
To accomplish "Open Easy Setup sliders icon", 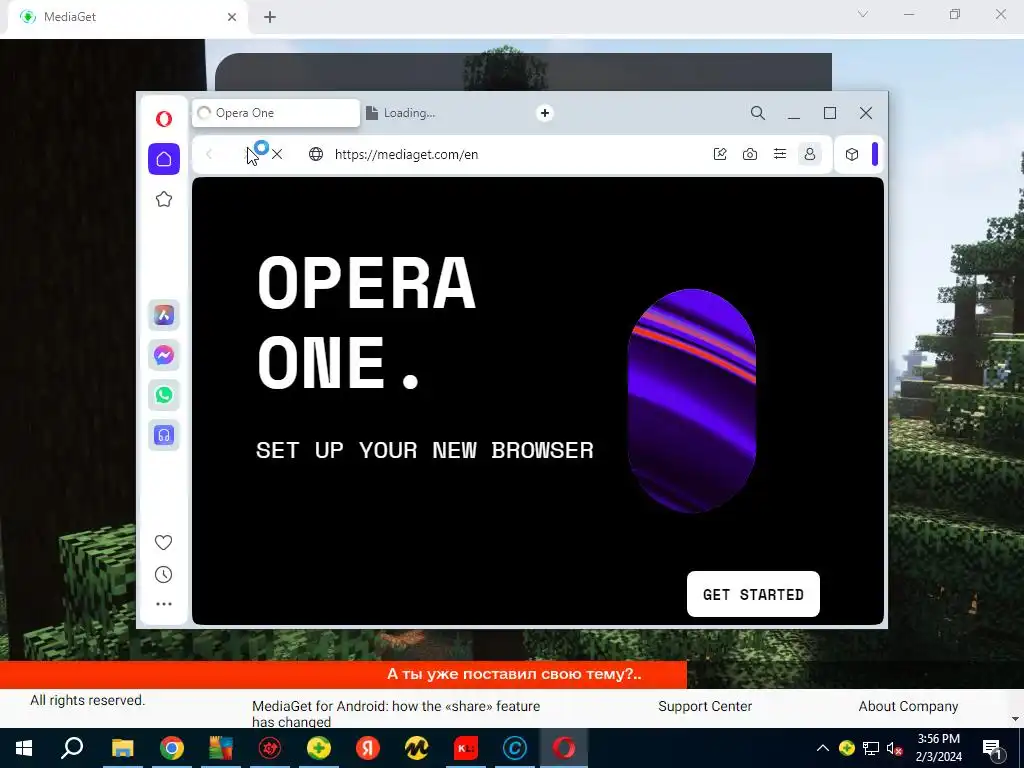I will 780,154.
